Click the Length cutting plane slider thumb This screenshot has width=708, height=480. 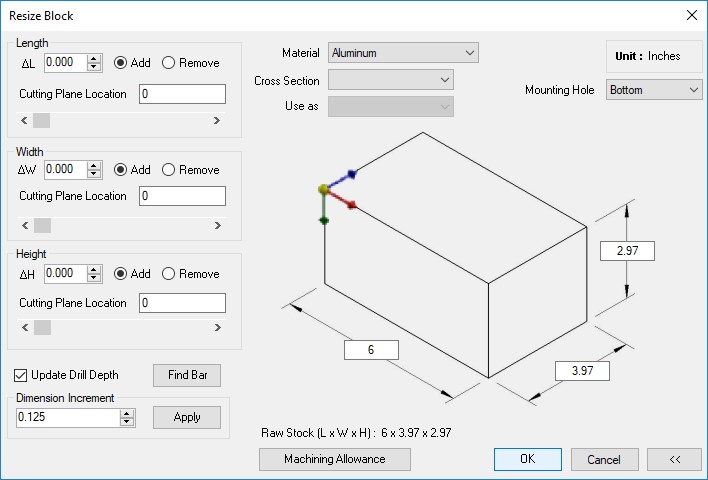pyautogui.click(x=42, y=121)
